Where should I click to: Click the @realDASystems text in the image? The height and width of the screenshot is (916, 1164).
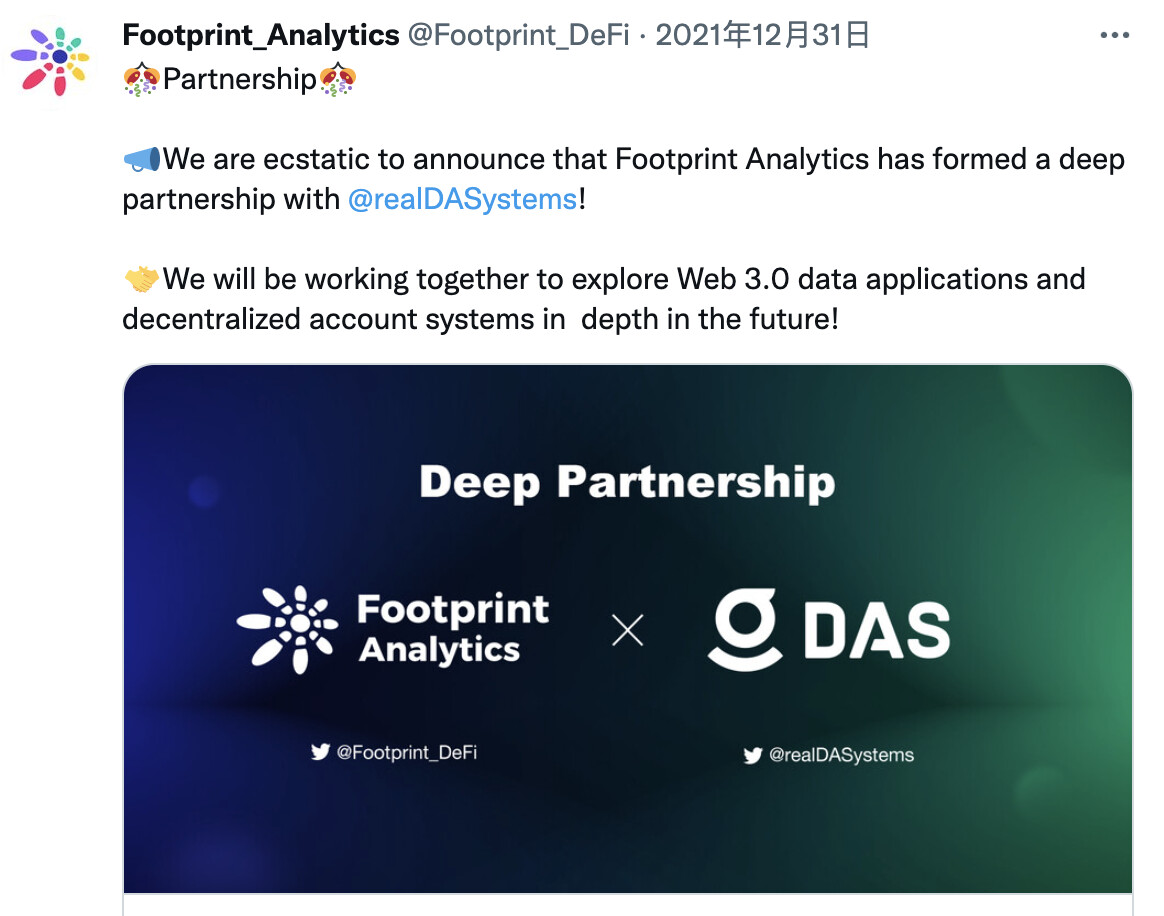(841, 755)
